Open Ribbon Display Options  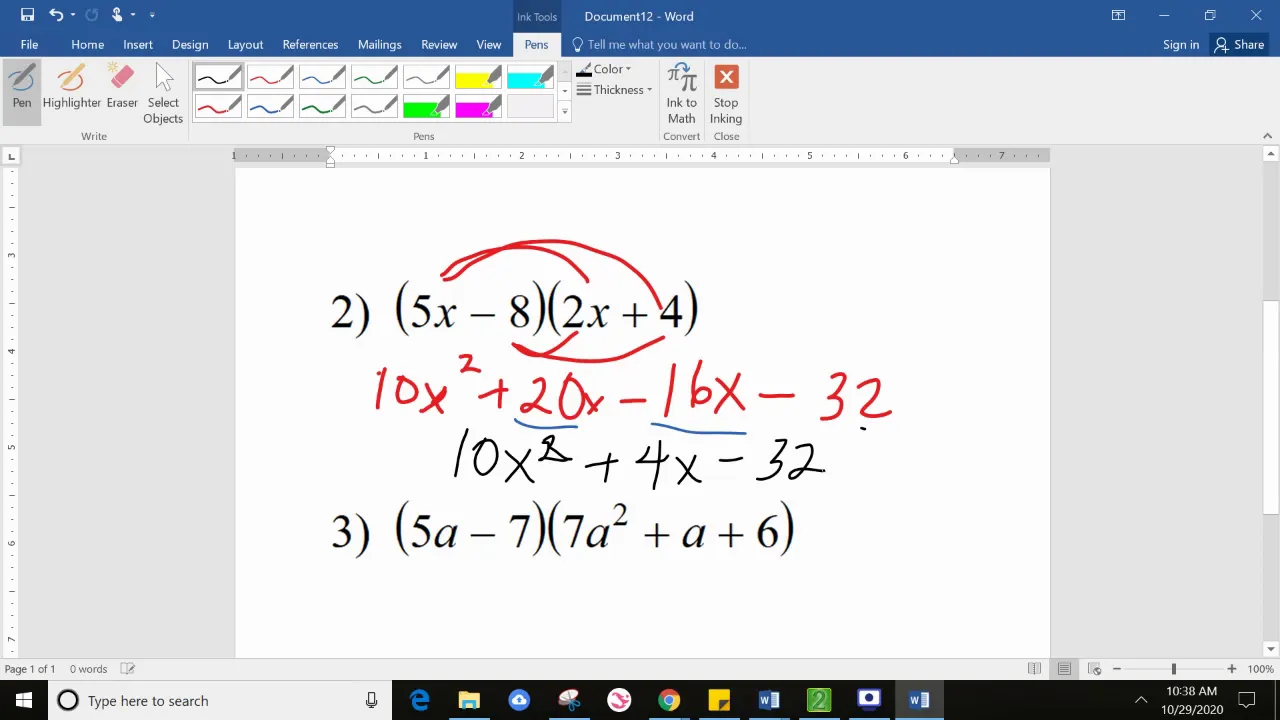(1118, 15)
